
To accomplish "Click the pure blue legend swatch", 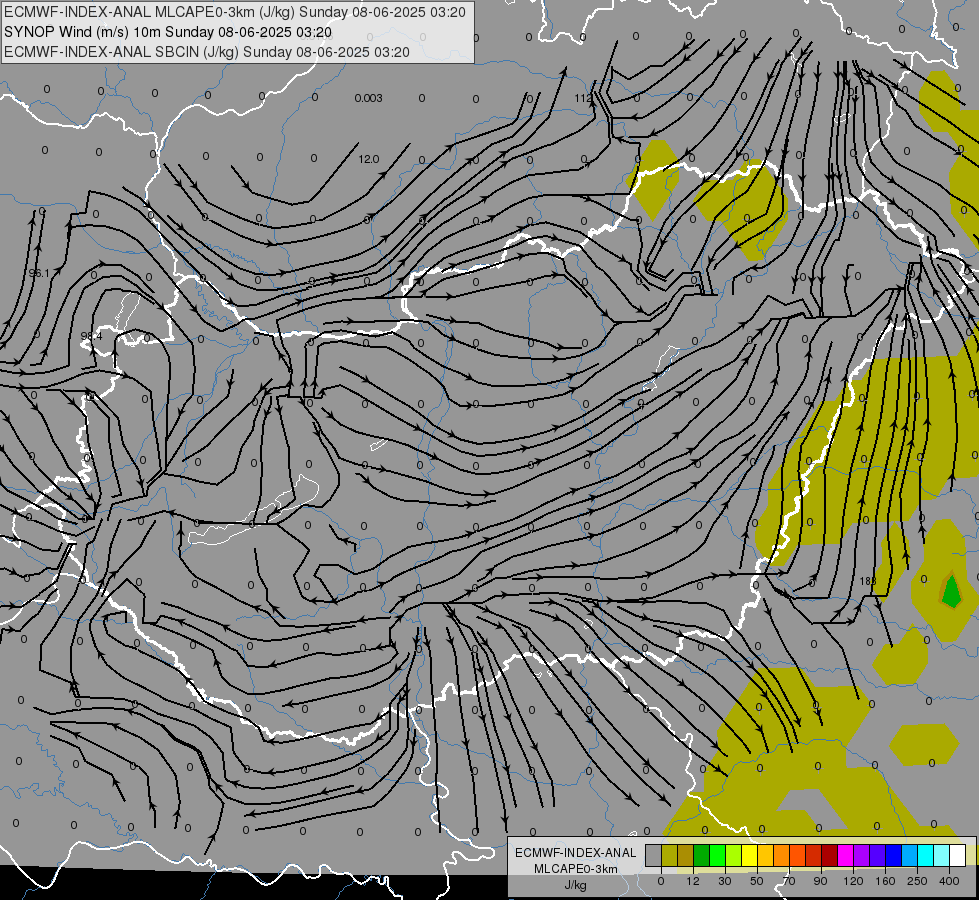I will [x=893, y=856].
